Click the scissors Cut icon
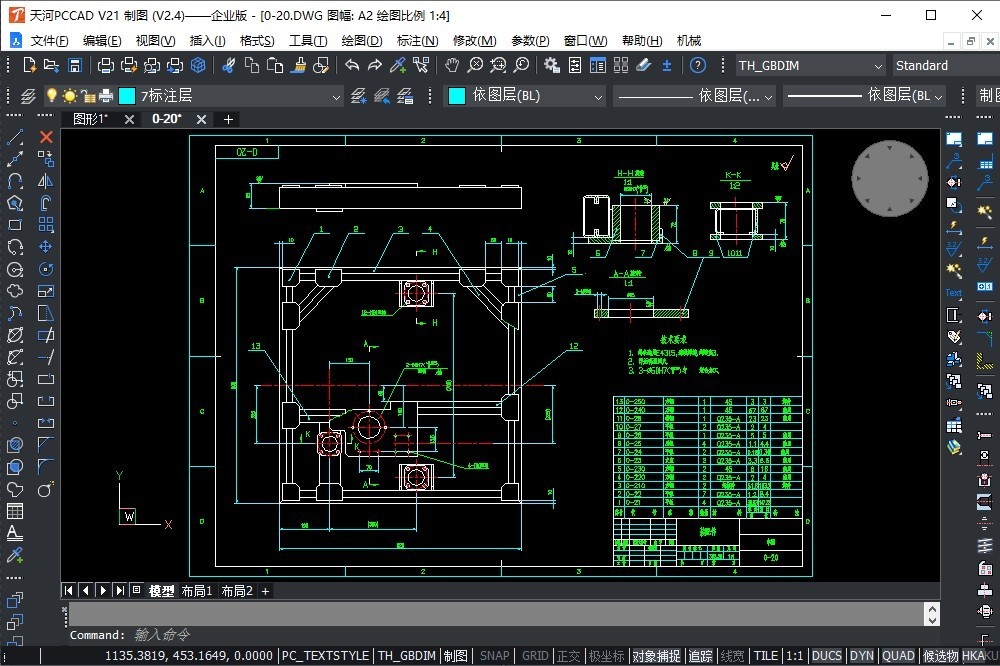The width and height of the screenshot is (1000, 666). 229,65
